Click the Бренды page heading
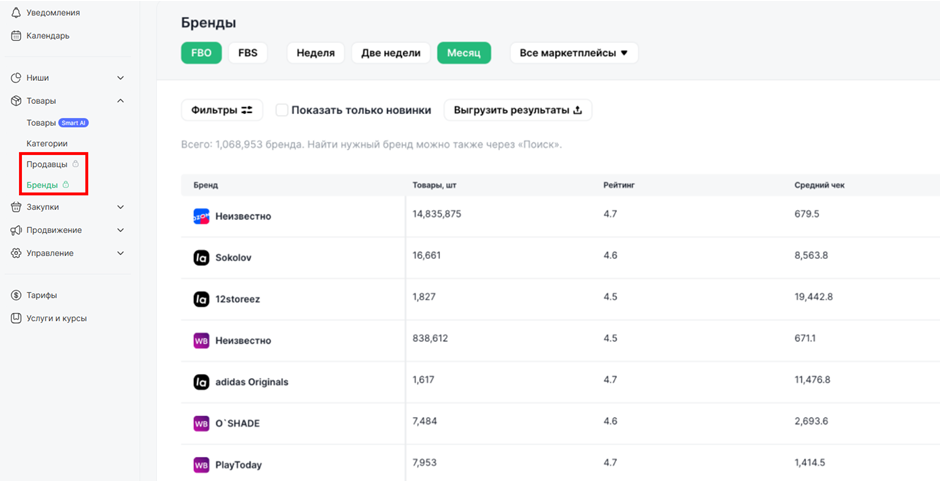 click(209, 23)
